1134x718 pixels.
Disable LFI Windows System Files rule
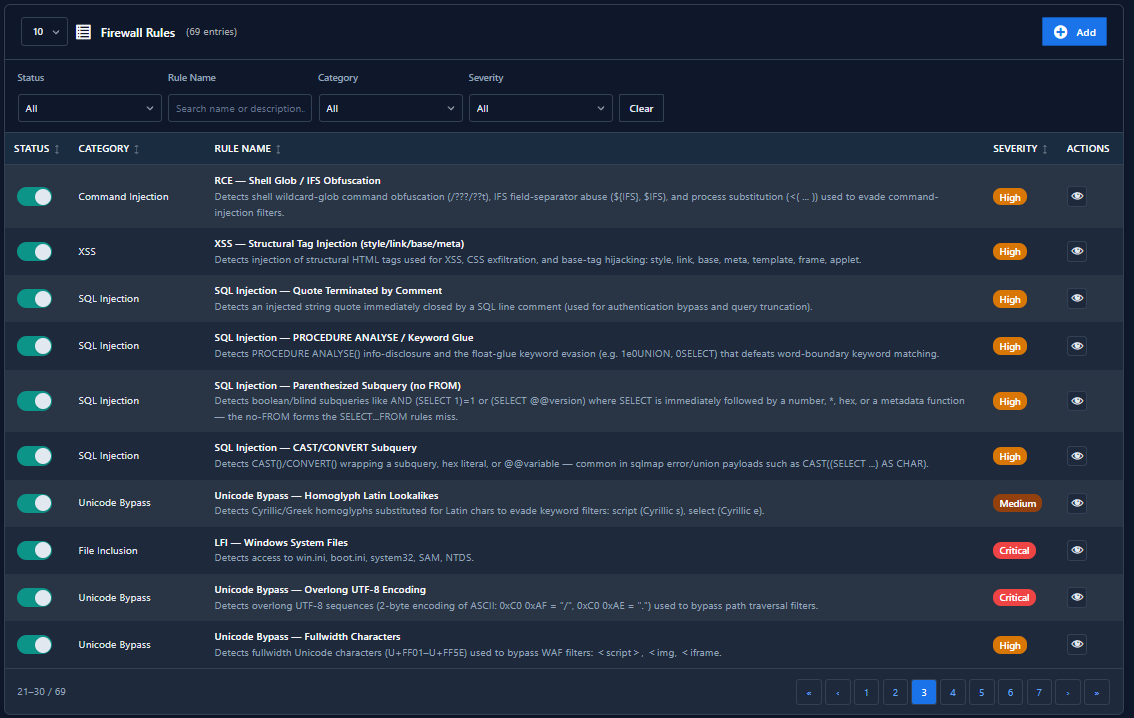click(x=35, y=550)
